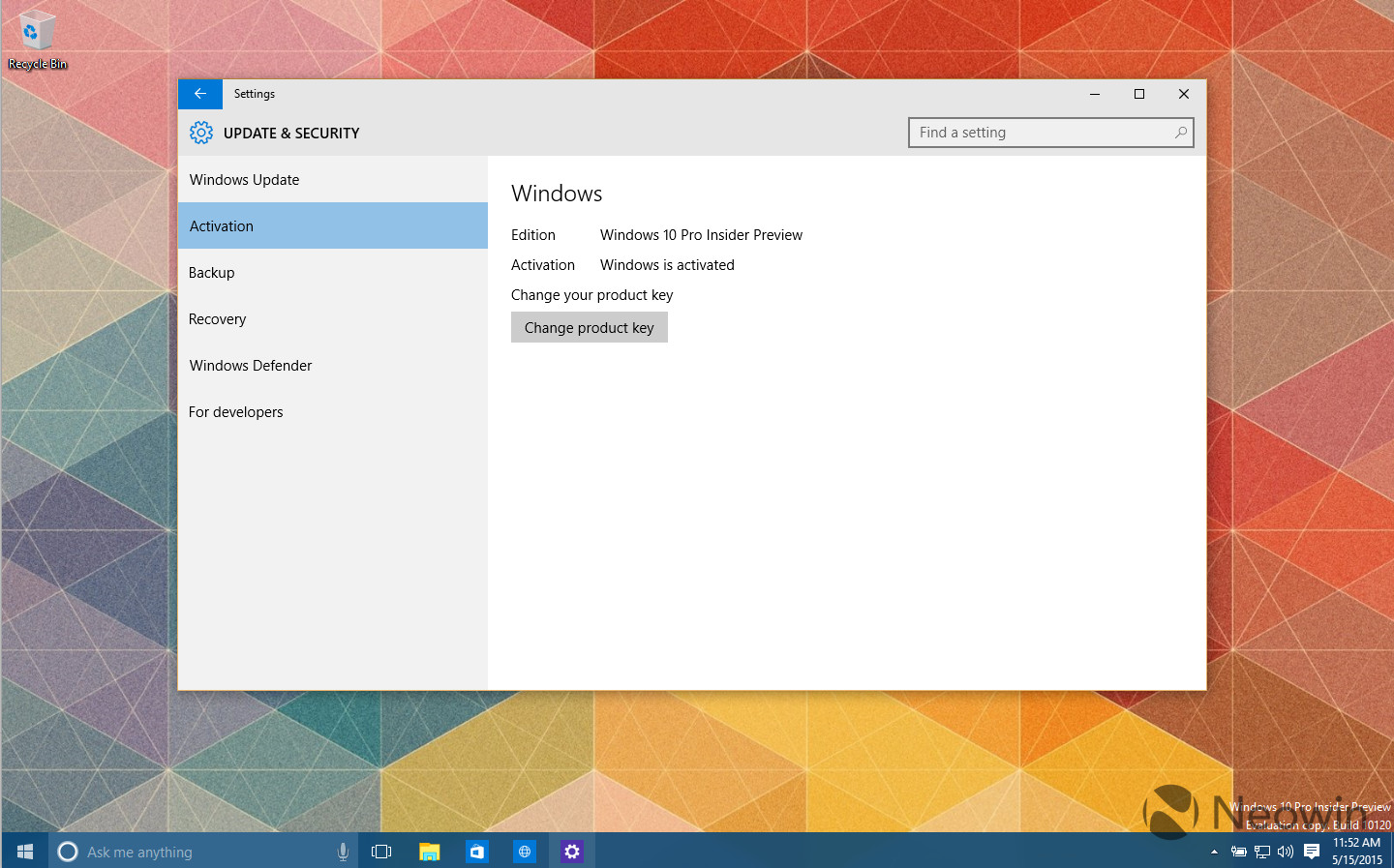Click the 'Edition' label
The height and width of the screenshot is (868, 1394).
click(x=533, y=235)
